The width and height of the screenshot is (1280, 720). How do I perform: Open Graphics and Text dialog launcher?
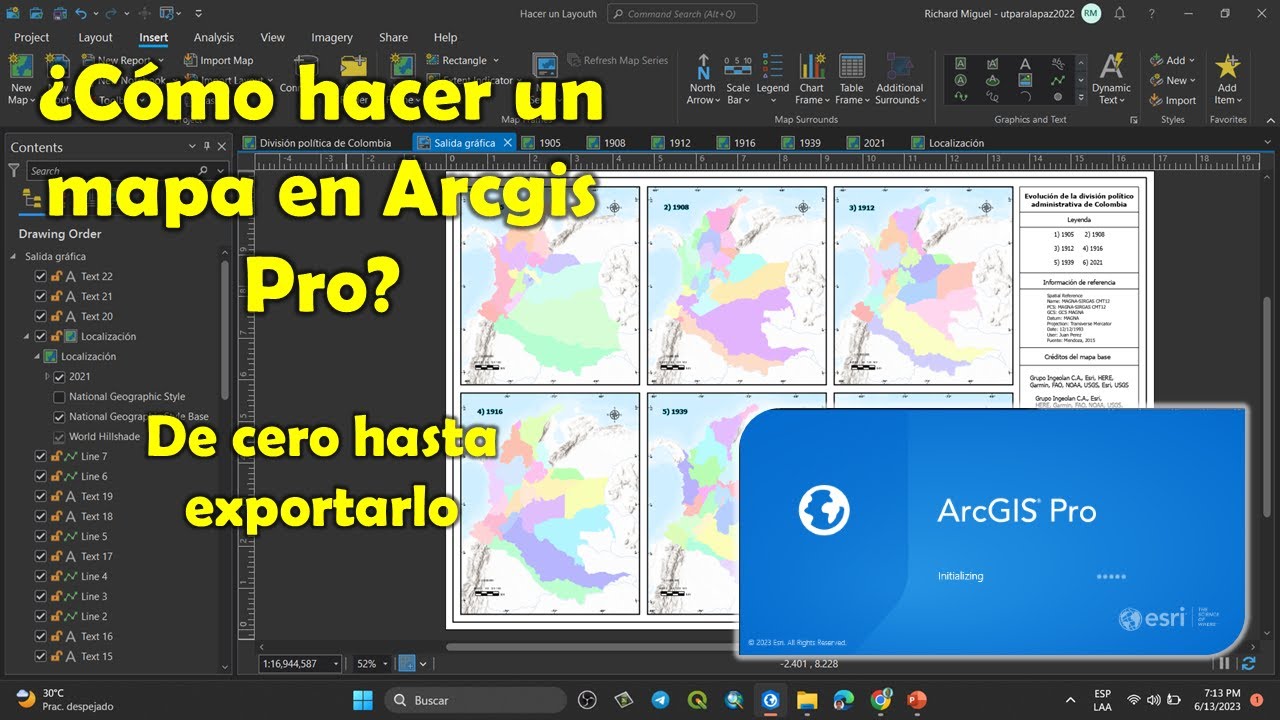pyautogui.click(x=1134, y=119)
